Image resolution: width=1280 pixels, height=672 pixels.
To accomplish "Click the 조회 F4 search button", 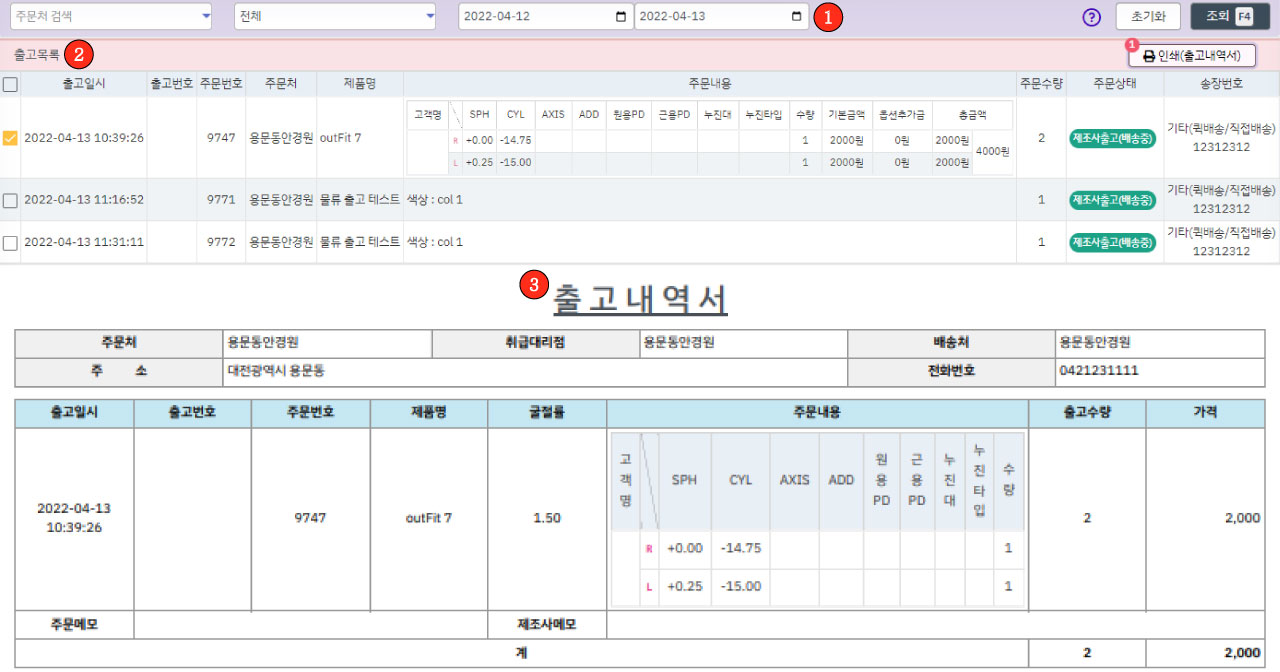I will pyautogui.click(x=1230, y=17).
